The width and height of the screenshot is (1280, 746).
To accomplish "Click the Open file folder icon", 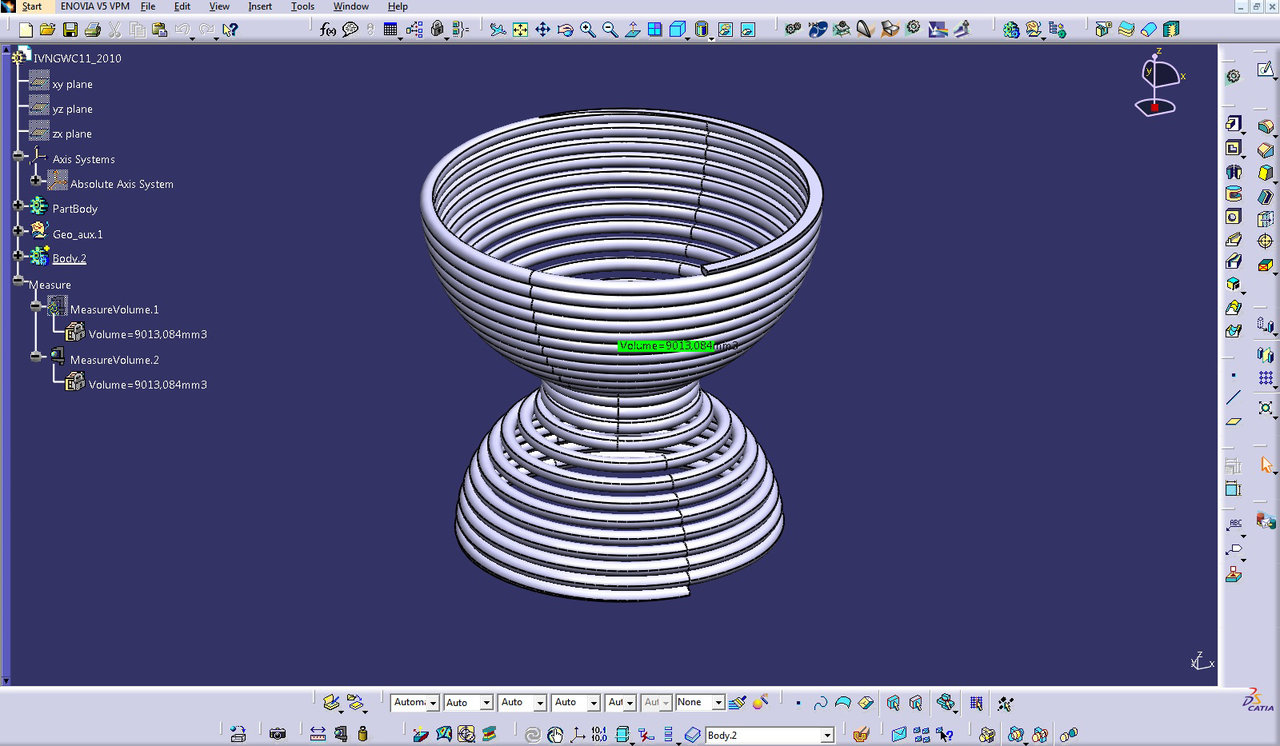I will 47,30.
